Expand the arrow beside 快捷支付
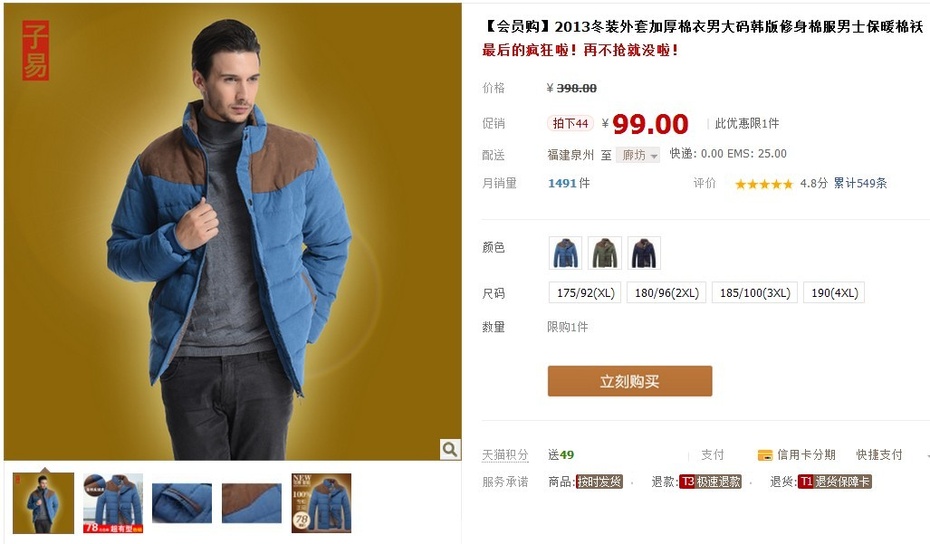The width and height of the screenshot is (930, 544). pyautogui.click(x=927, y=456)
